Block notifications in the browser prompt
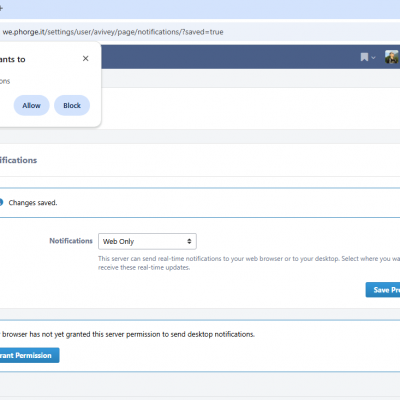Viewport: 400px width, 400px height. point(72,105)
